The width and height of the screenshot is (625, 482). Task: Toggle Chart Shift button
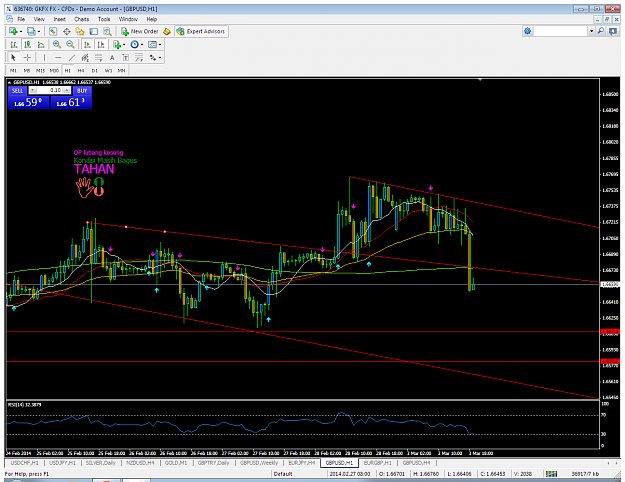coord(101,44)
